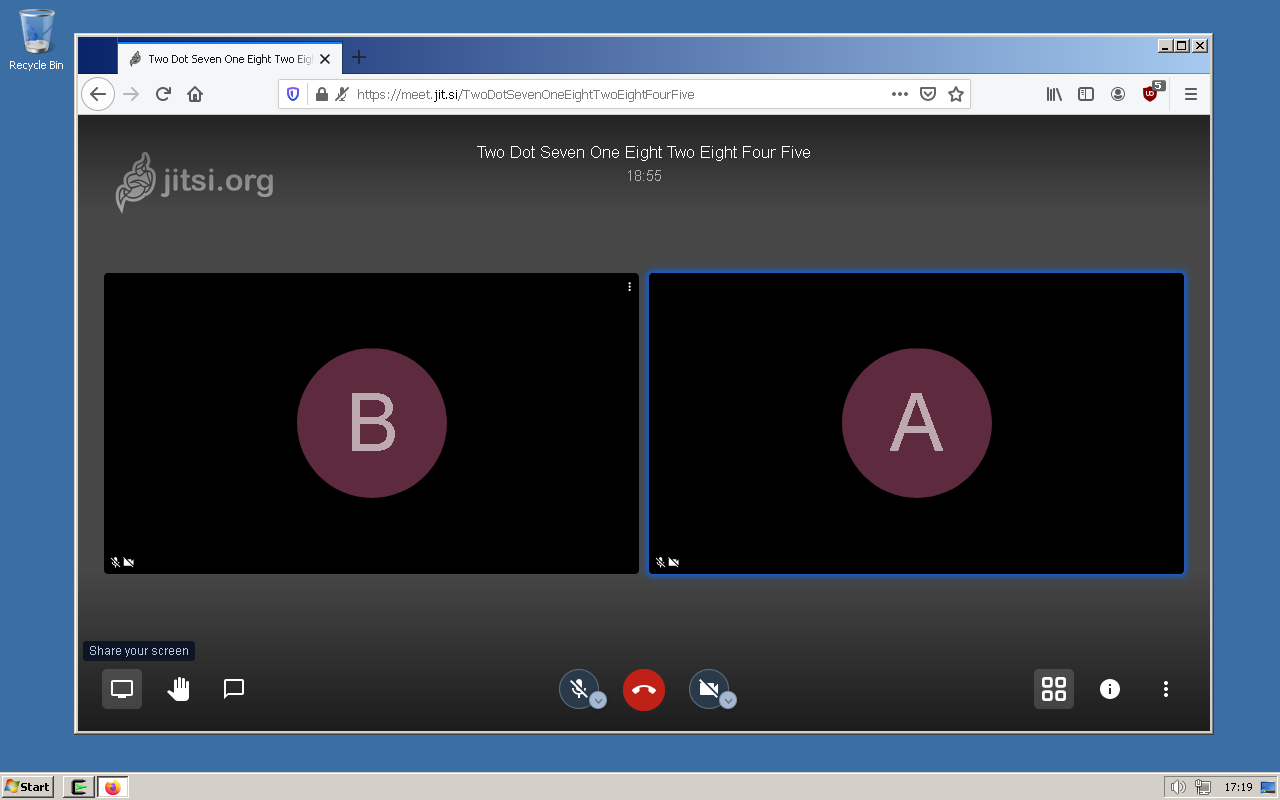Raise your hand with the hand icon

178,689
